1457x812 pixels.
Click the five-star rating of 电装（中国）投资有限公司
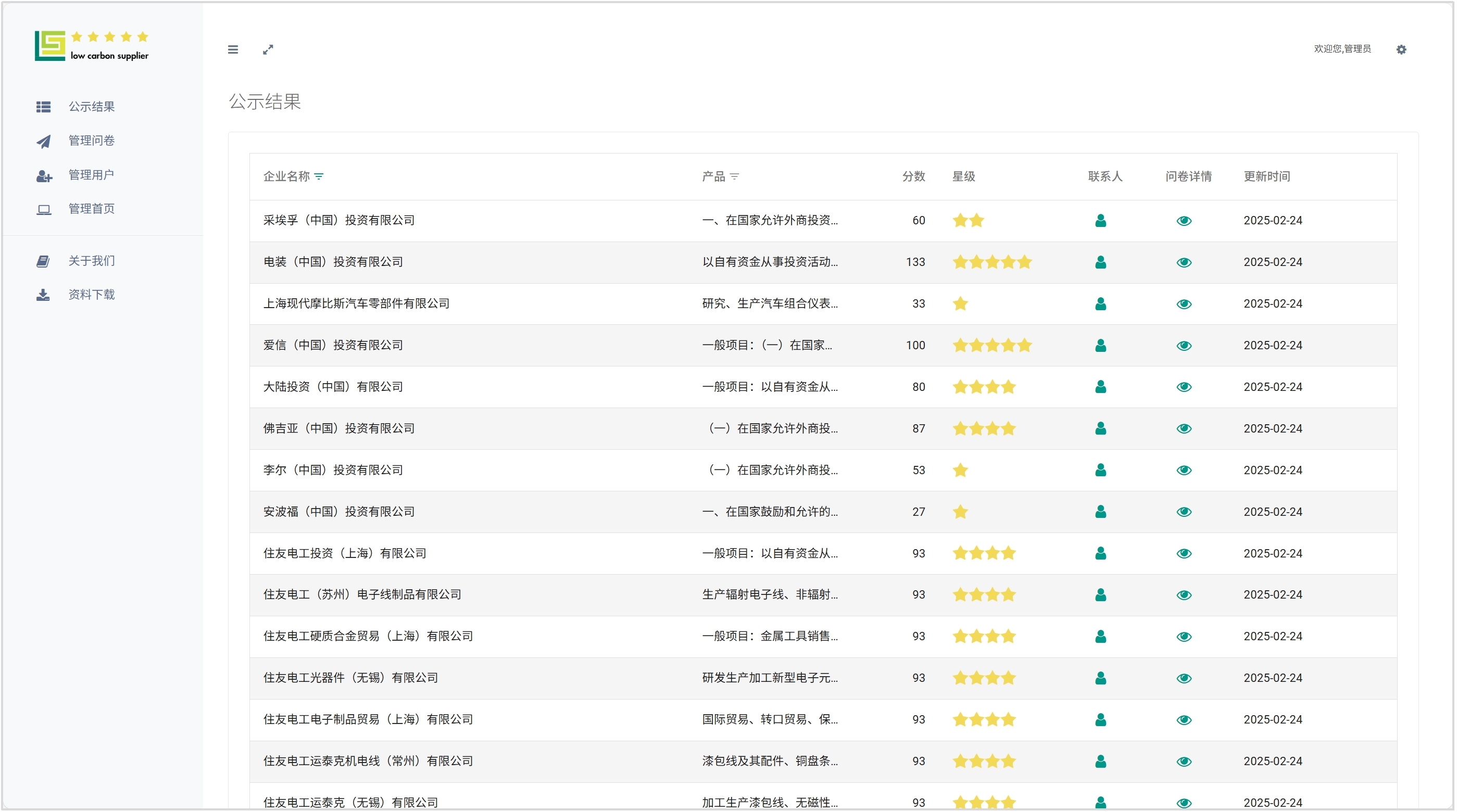tap(992, 262)
